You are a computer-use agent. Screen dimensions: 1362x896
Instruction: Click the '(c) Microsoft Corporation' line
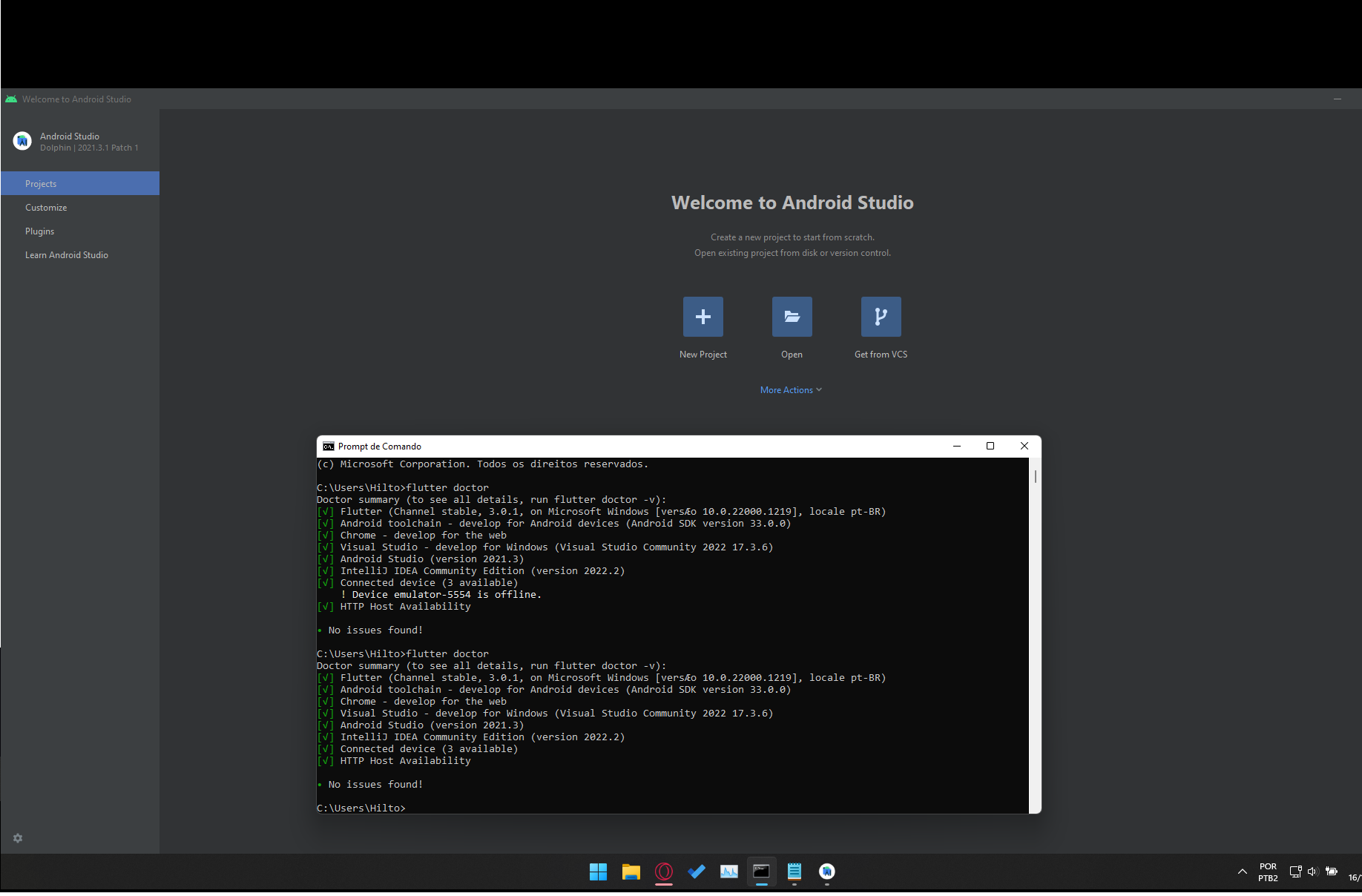point(482,464)
